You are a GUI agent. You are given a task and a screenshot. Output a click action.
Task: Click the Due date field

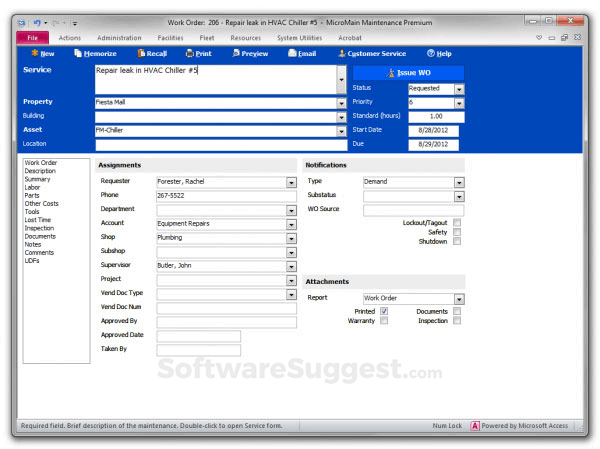[x=433, y=144]
